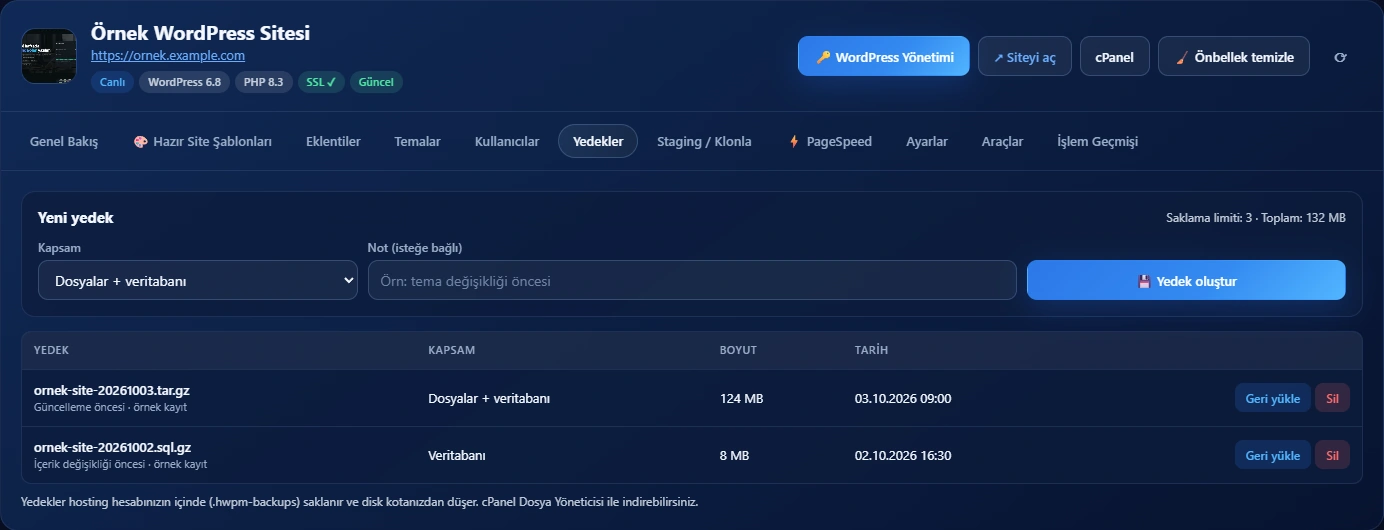Image resolution: width=1384 pixels, height=530 pixels.
Task: Go to the Ayarlar tab
Action: [x=927, y=142]
